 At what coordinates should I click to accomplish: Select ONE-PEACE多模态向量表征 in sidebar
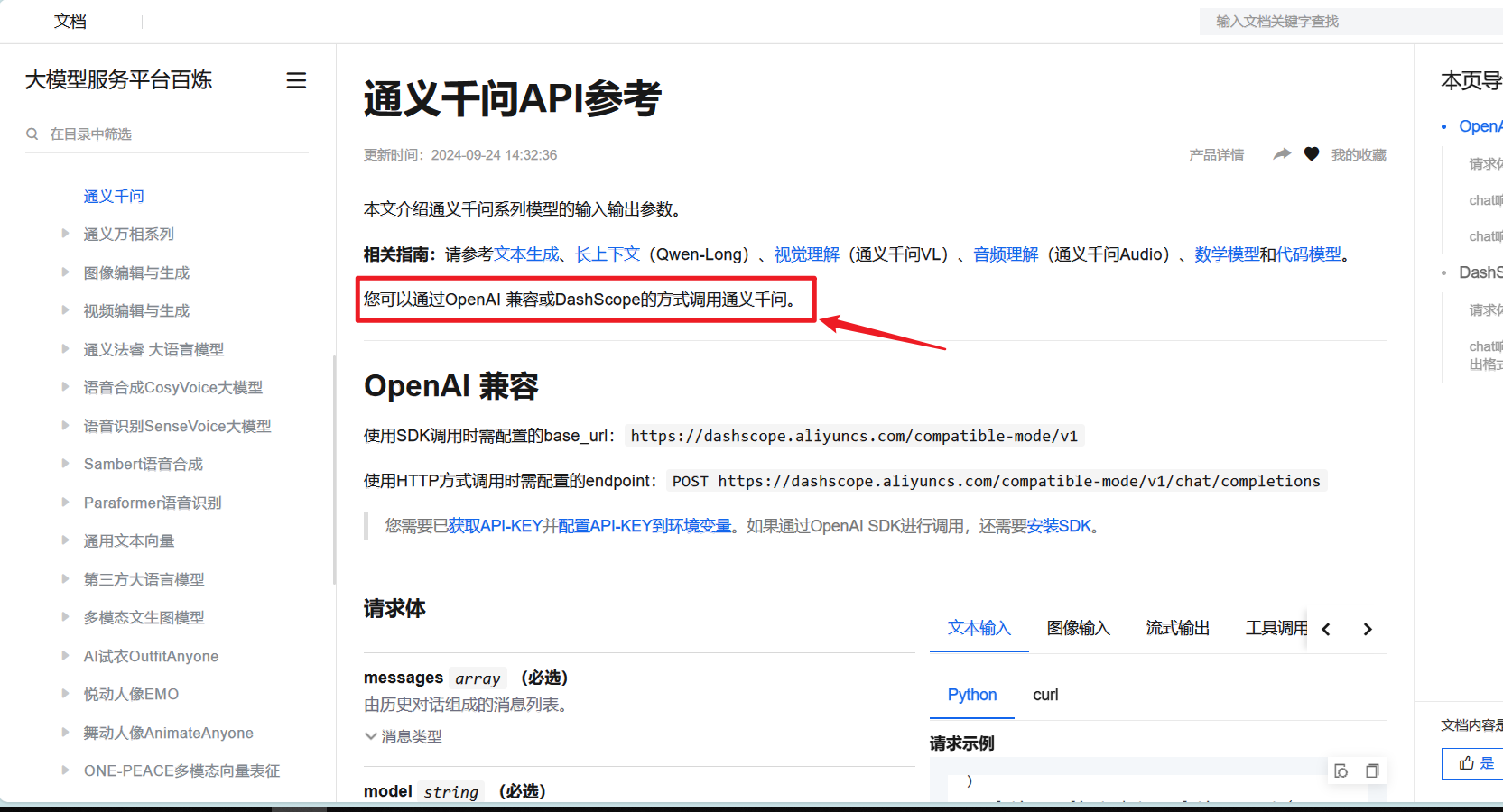181,770
